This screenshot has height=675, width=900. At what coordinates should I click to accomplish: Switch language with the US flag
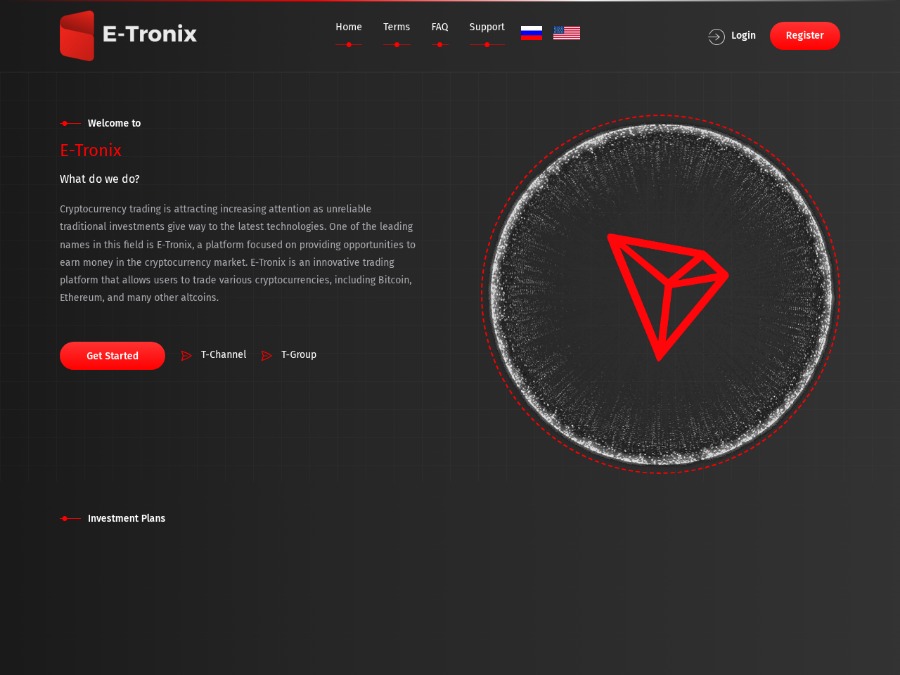[x=566, y=33]
